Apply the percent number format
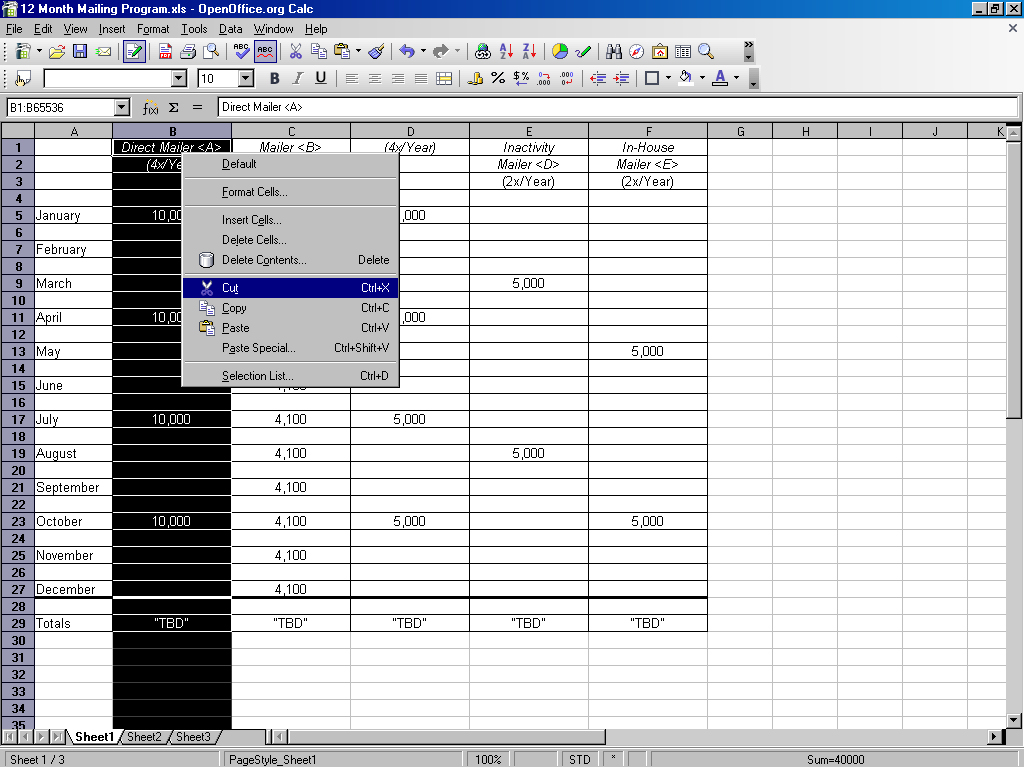 coord(497,78)
